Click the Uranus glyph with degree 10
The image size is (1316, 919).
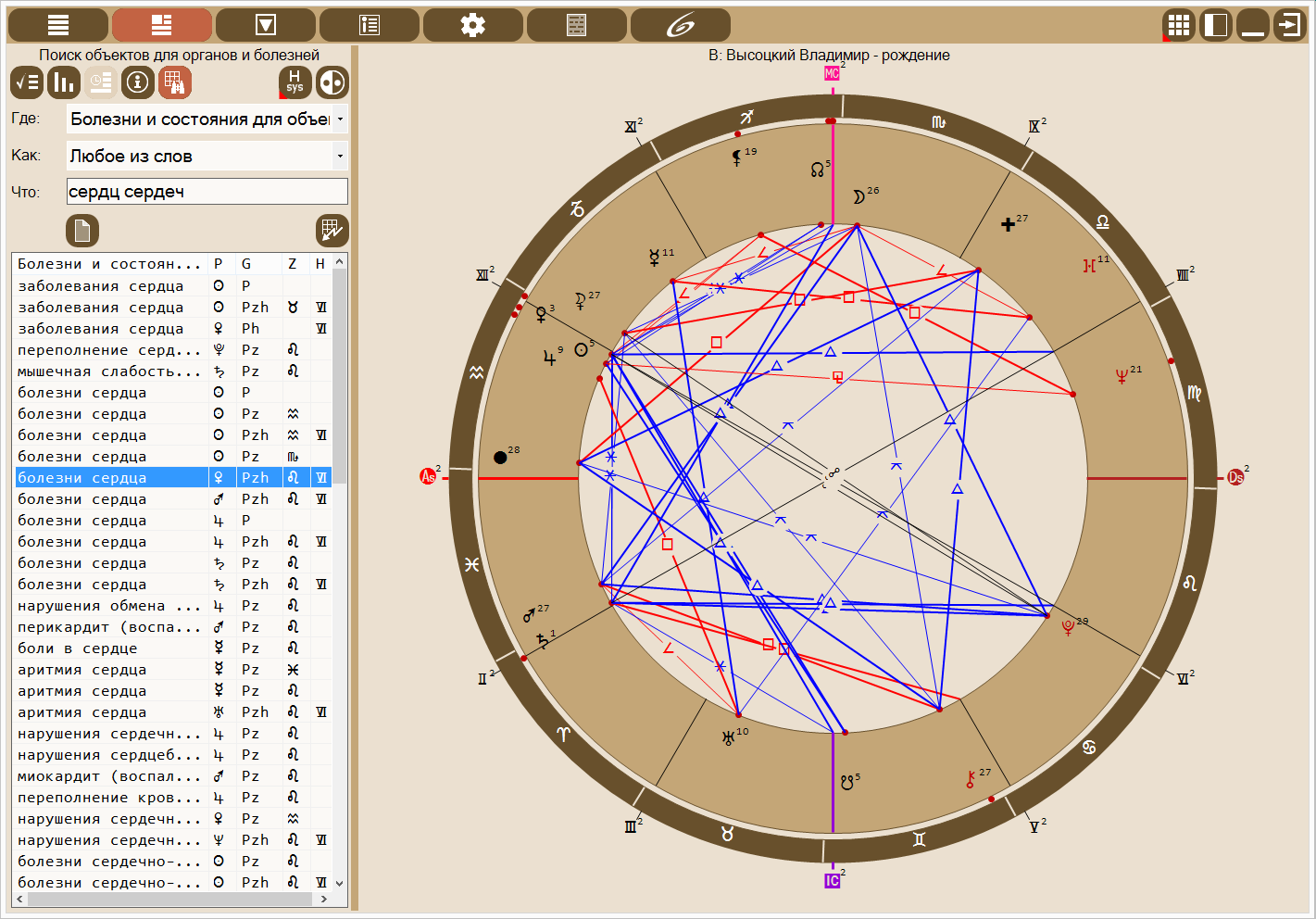728,737
